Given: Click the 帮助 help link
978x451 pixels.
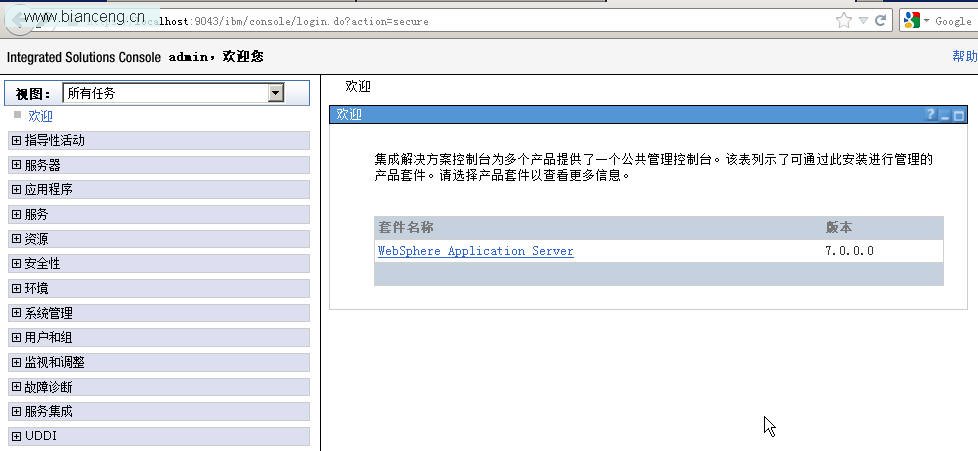Looking at the screenshot, I should 964,56.
